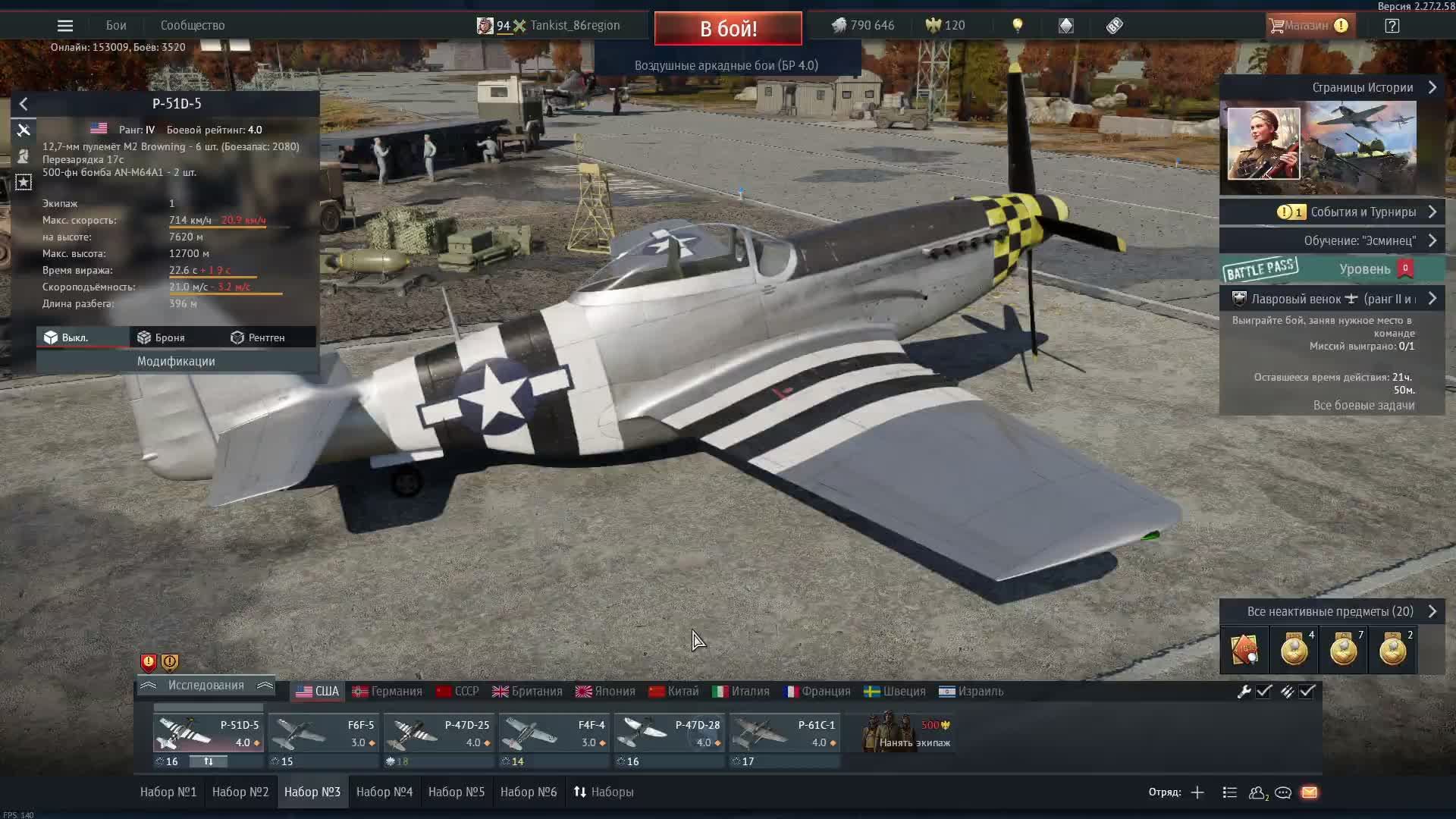Toggle the auto-repair wrench checkbox
The height and width of the screenshot is (819, 1456).
click(x=1263, y=692)
